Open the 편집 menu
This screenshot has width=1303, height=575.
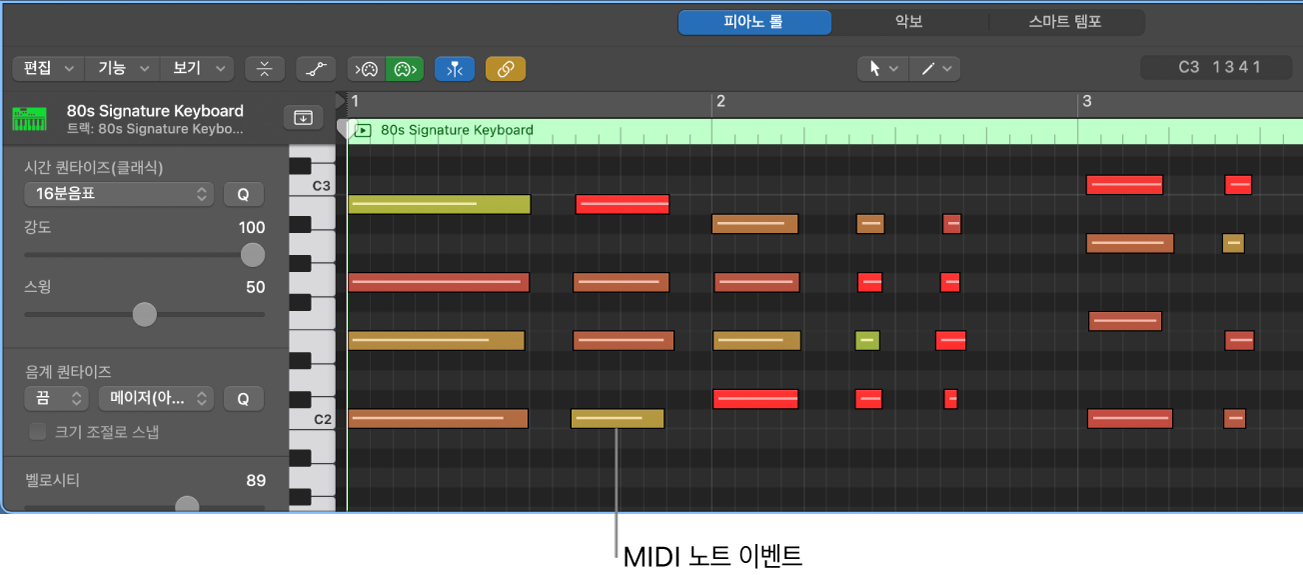(48, 68)
